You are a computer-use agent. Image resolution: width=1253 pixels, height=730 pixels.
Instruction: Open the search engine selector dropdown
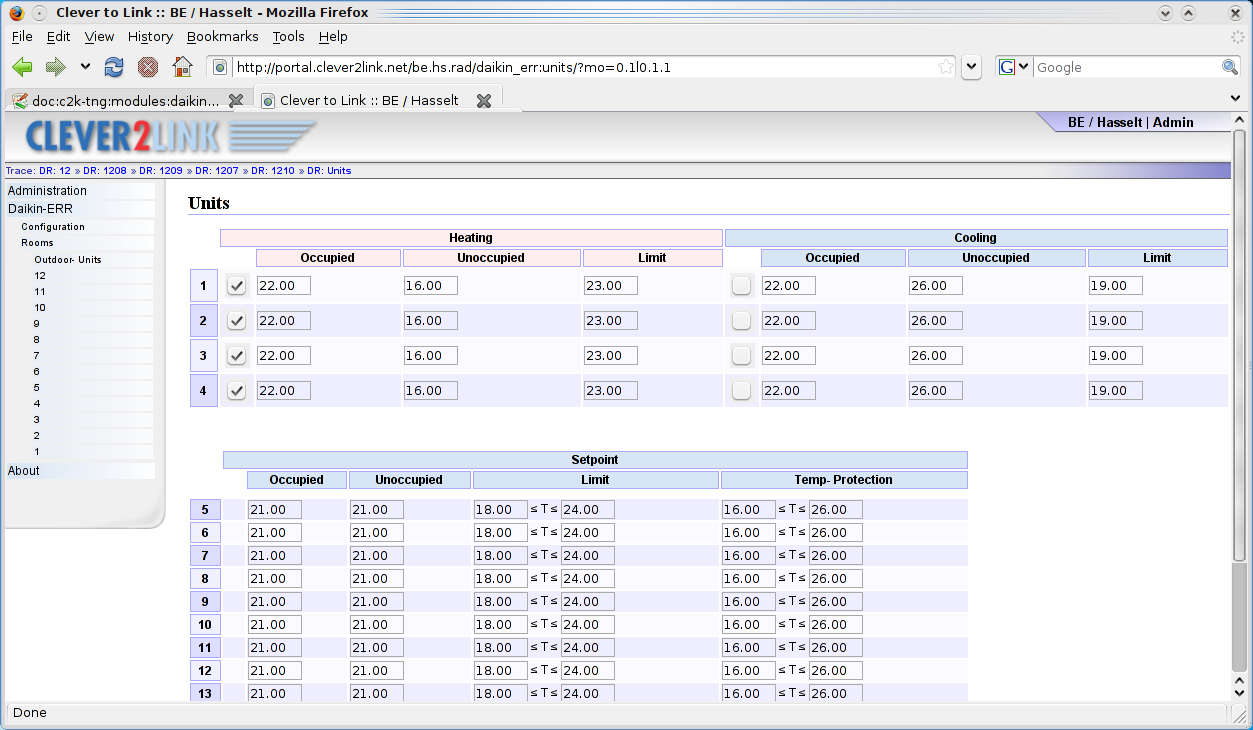(1013, 67)
